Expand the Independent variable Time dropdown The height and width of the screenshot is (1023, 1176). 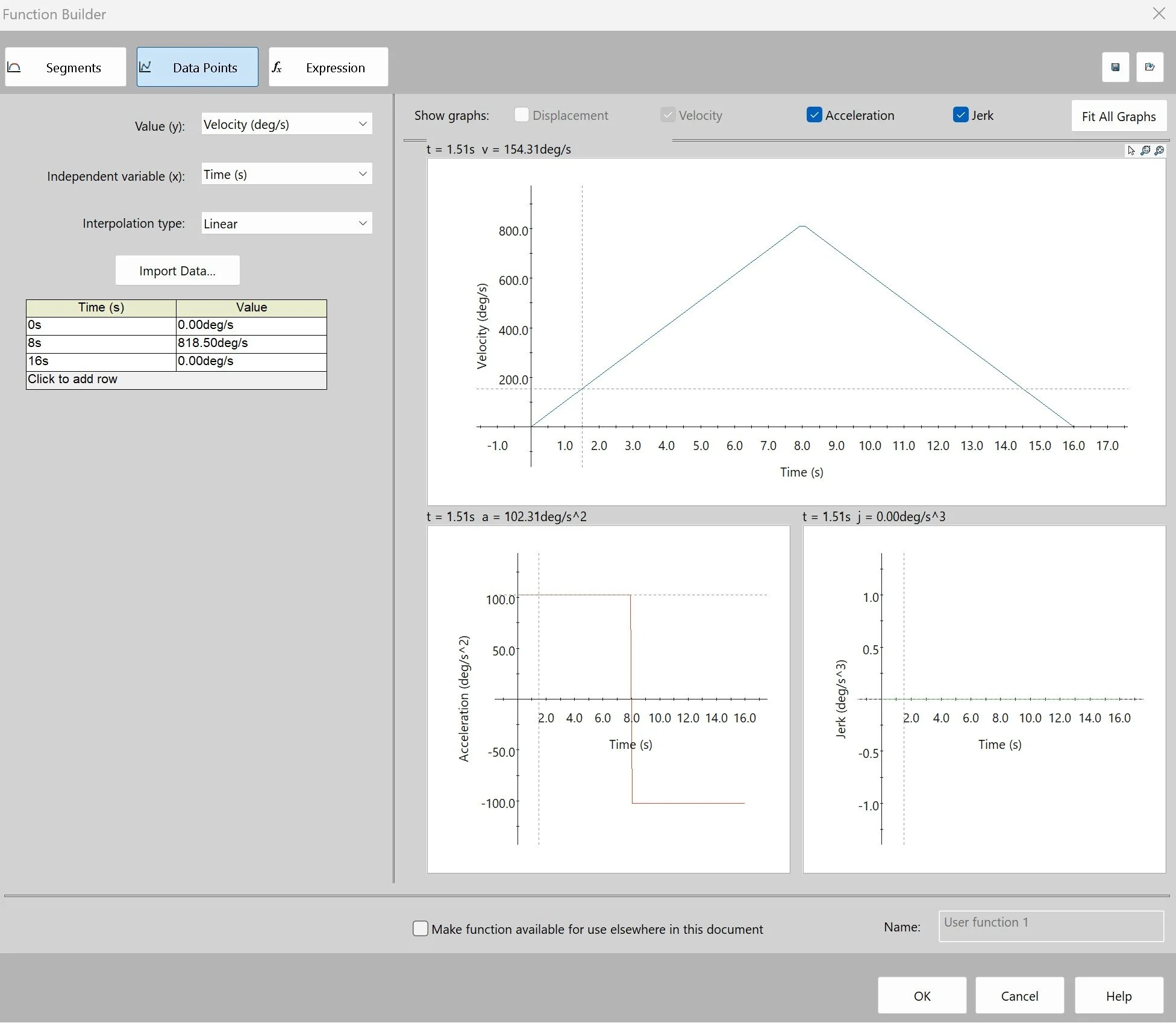pos(287,174)
